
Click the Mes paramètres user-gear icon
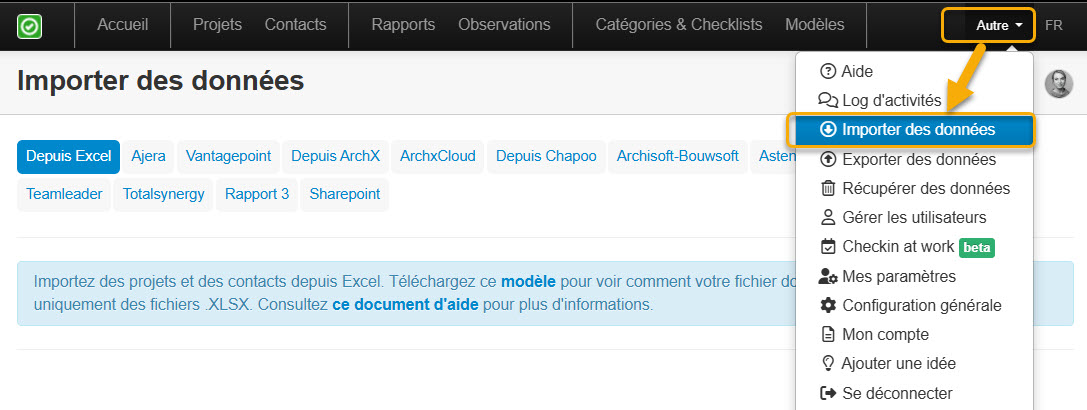coord(828,276)
